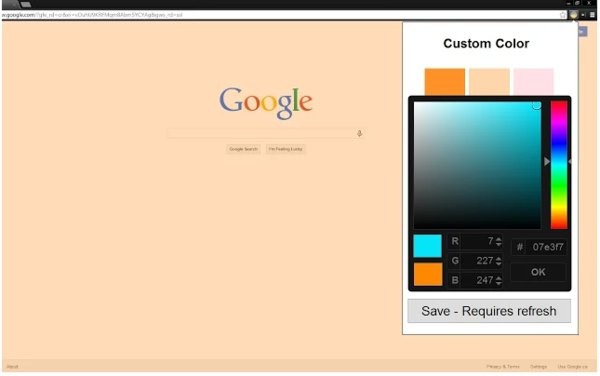Screen dimensions: 600x376
Task: Click the Save - Requires refresh button
Action: tap(489, 311)
